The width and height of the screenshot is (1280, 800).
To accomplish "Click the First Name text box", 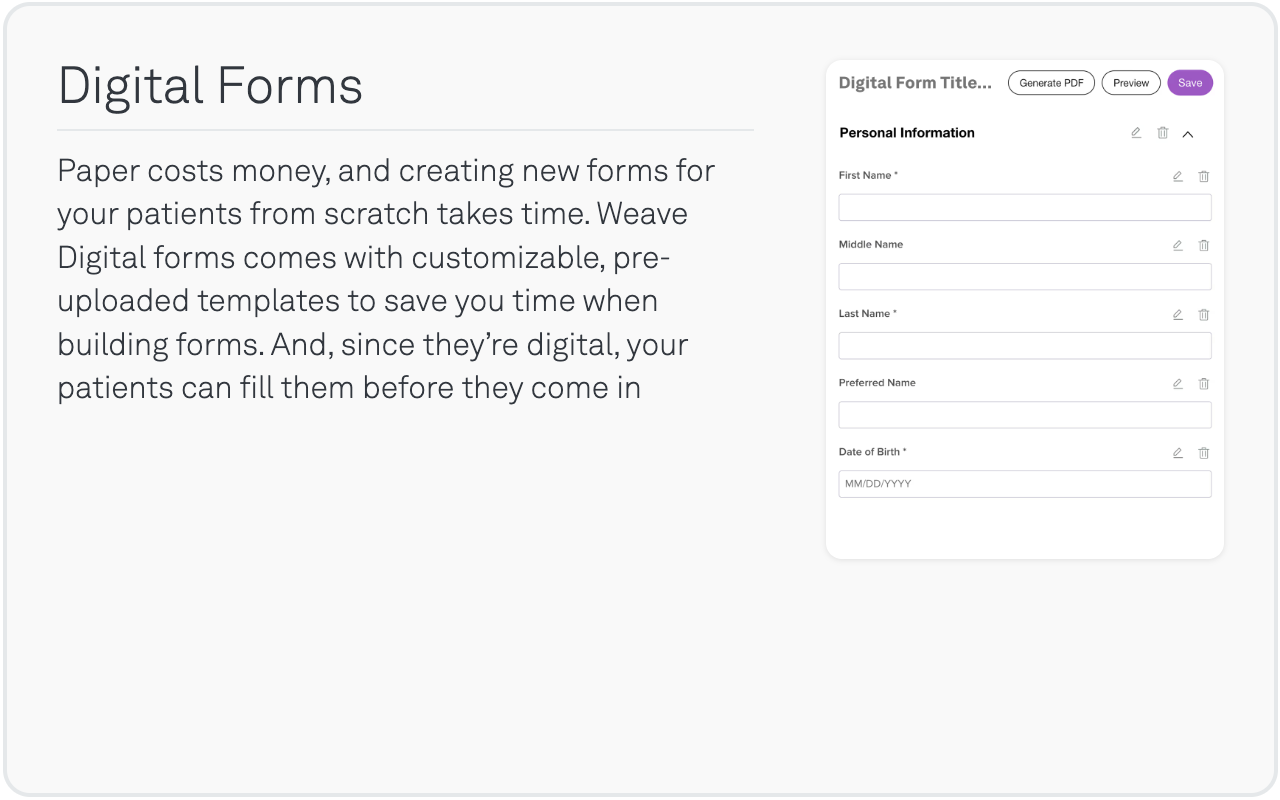I will [1025, 207].
